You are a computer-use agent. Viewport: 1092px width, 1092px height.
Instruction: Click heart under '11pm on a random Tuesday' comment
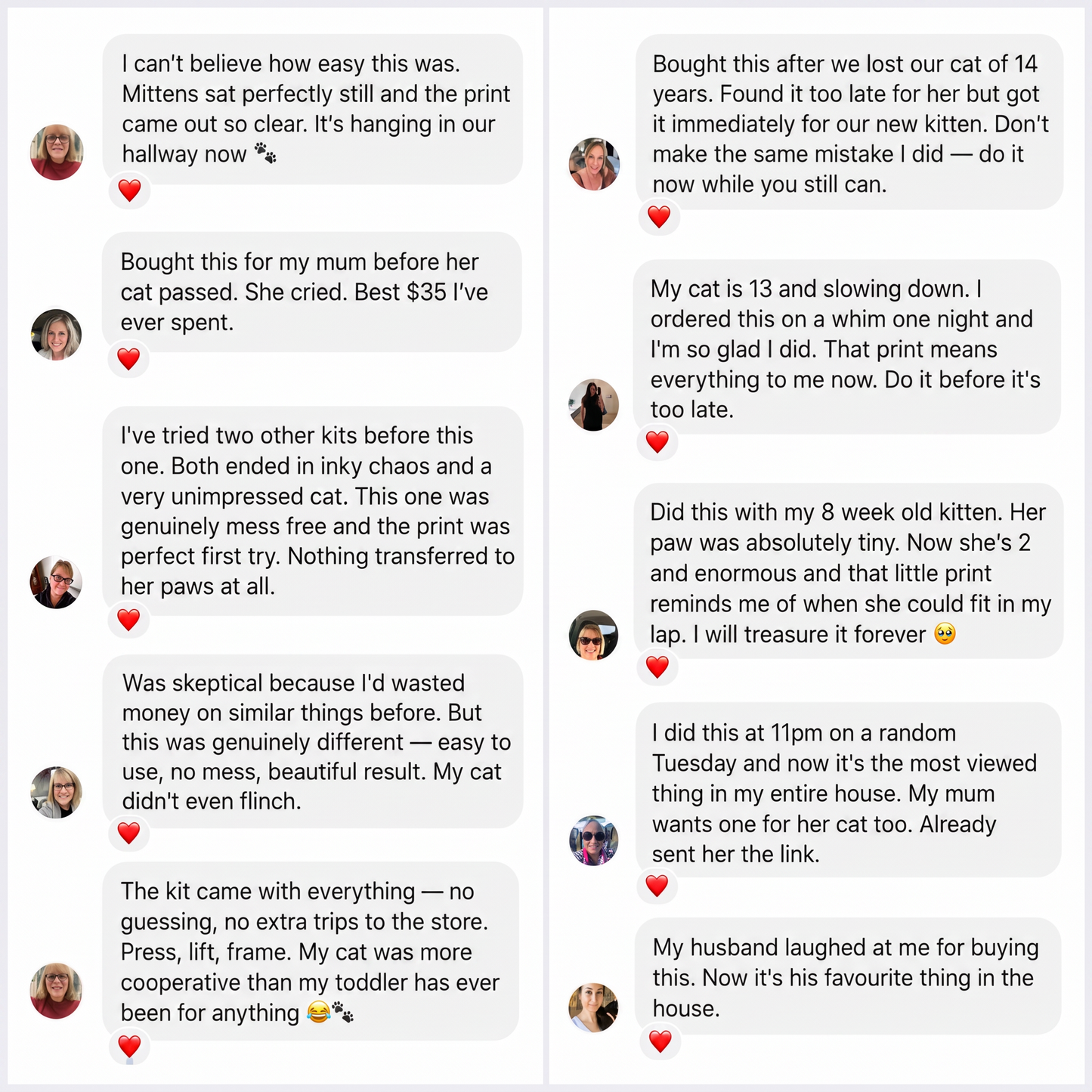[x=657, y=886]
